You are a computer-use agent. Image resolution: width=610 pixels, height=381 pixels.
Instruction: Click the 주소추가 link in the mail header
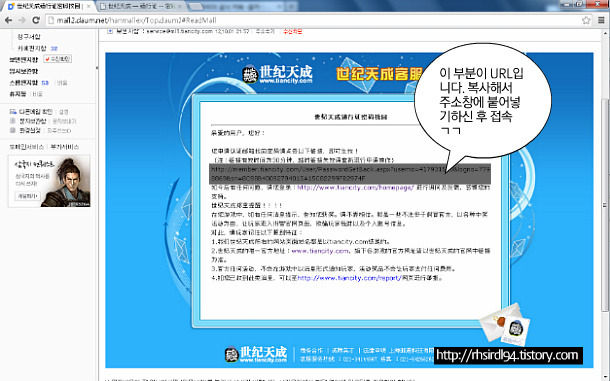(265, 31)
